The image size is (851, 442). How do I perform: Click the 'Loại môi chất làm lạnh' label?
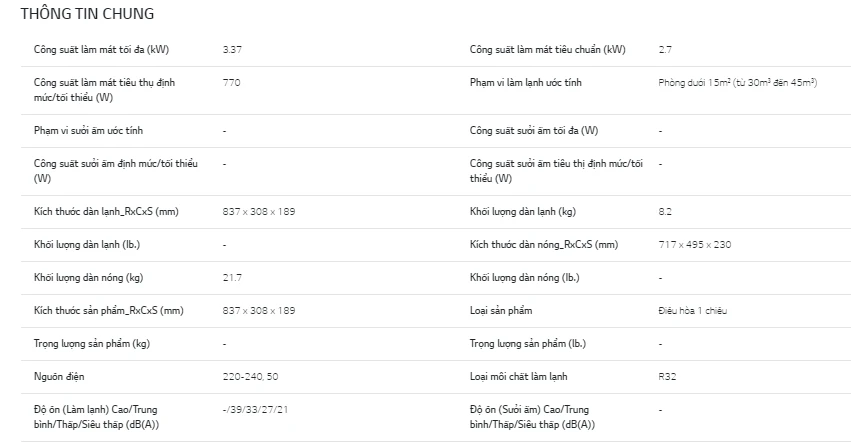tap(521, 376)
